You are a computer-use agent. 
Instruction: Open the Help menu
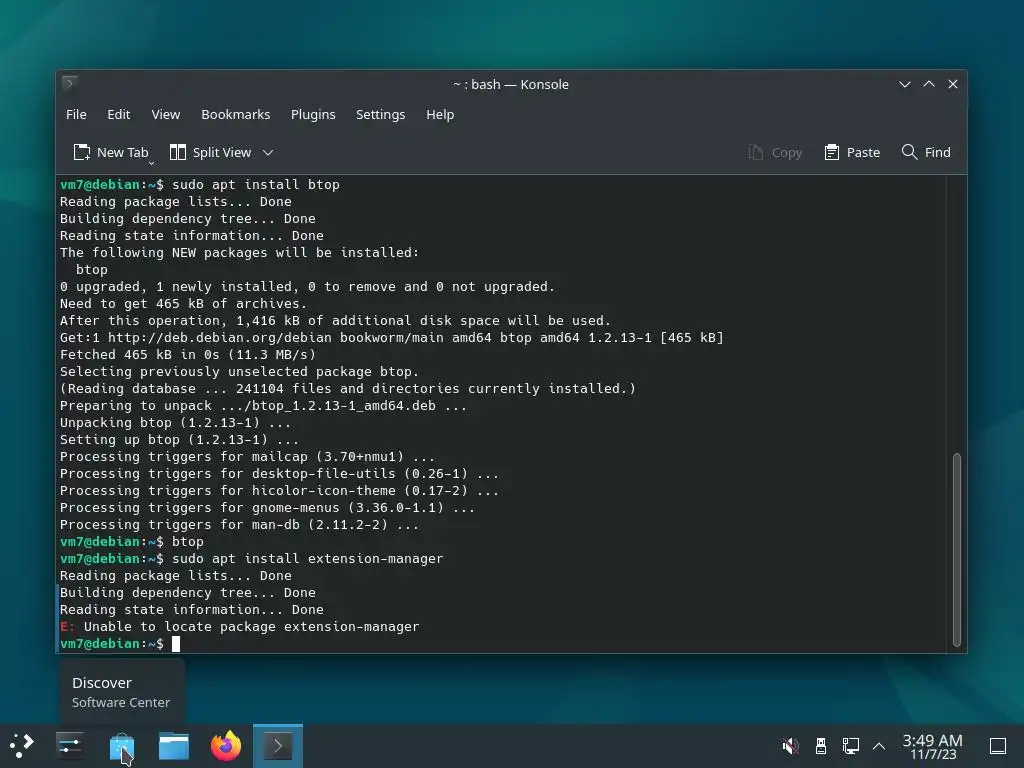tap(440, 114)
